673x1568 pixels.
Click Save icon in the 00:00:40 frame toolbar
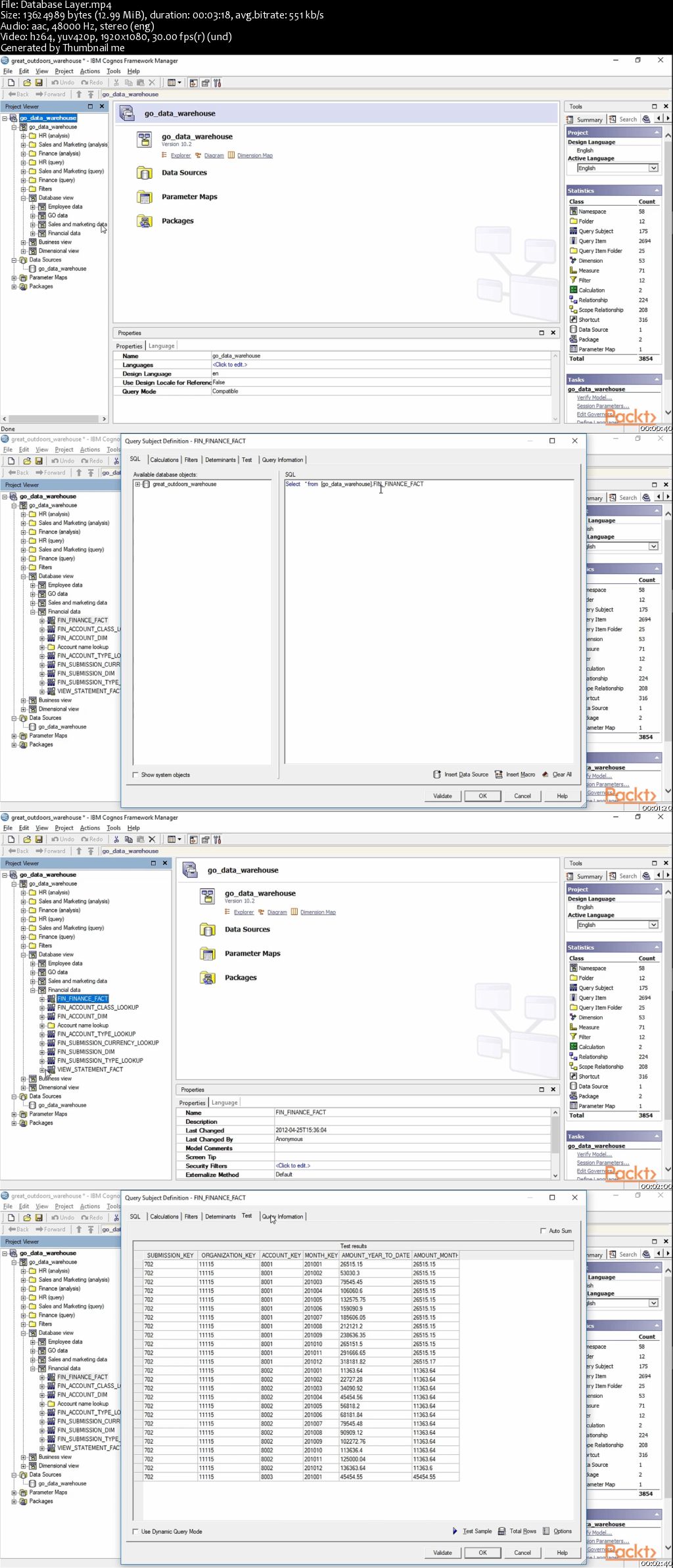pos(39,83)
